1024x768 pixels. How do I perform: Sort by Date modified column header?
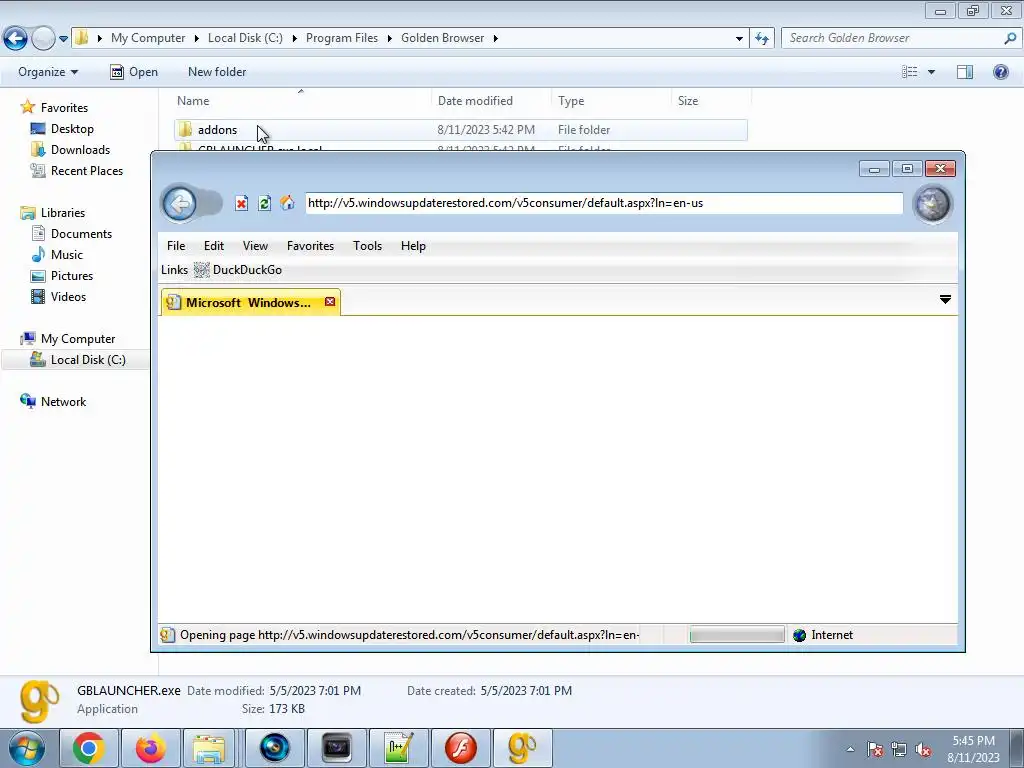pos(491,101)
